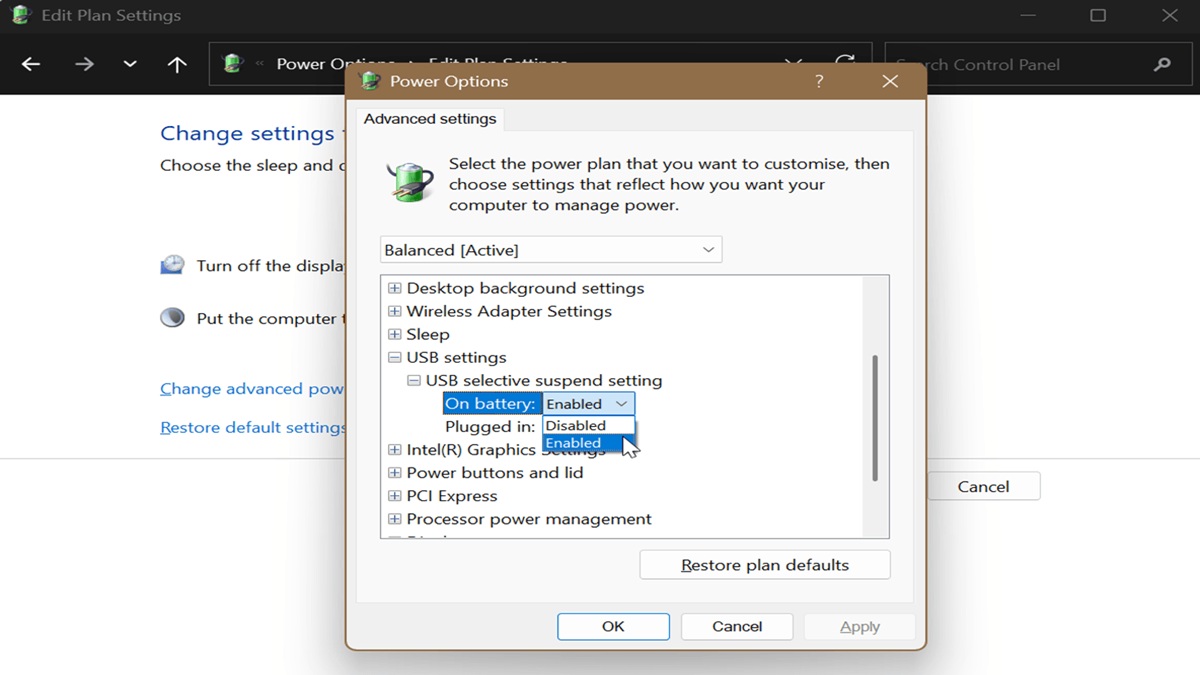Choose Enabled in the On battery list
Screen dimensions: 1200x675
tap(588, 443)
